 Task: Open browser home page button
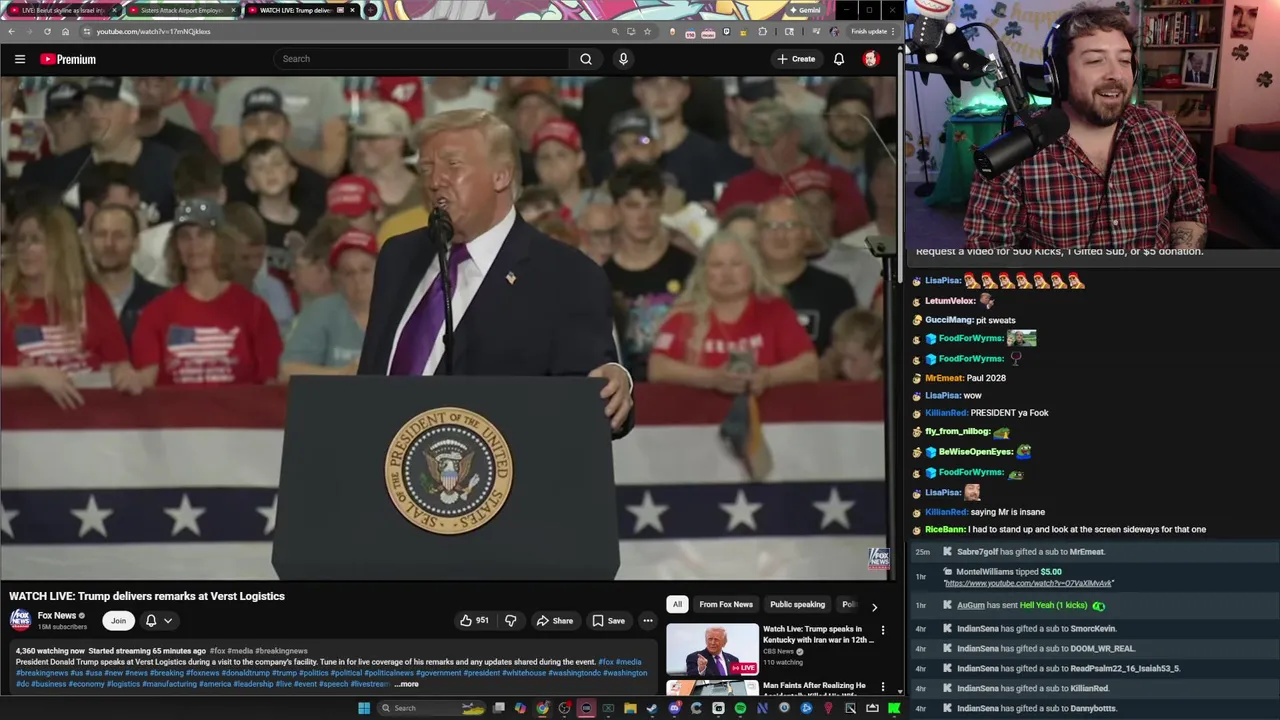[65, 31]
